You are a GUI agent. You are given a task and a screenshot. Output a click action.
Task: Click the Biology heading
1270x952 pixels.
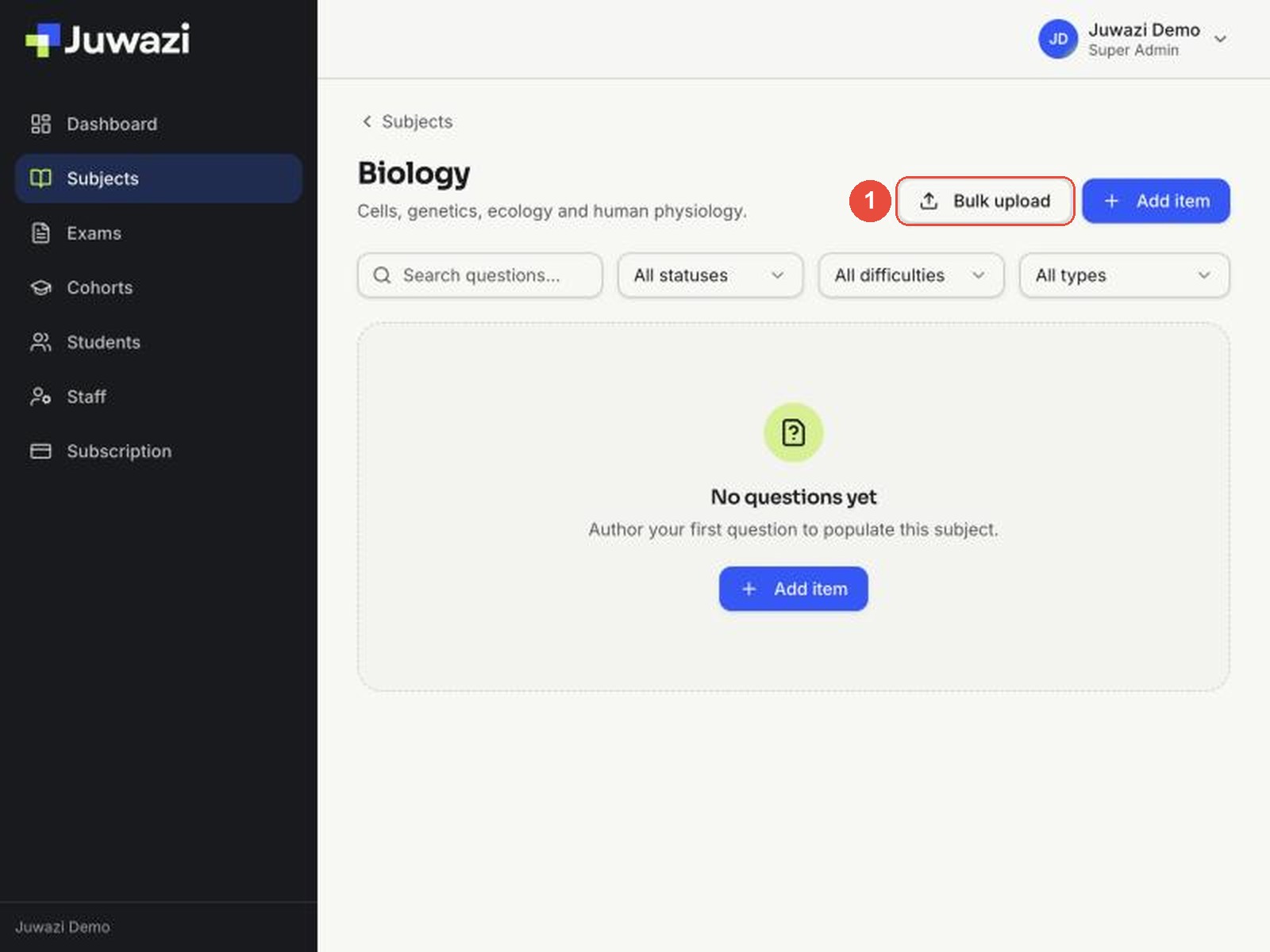point(414,174)
